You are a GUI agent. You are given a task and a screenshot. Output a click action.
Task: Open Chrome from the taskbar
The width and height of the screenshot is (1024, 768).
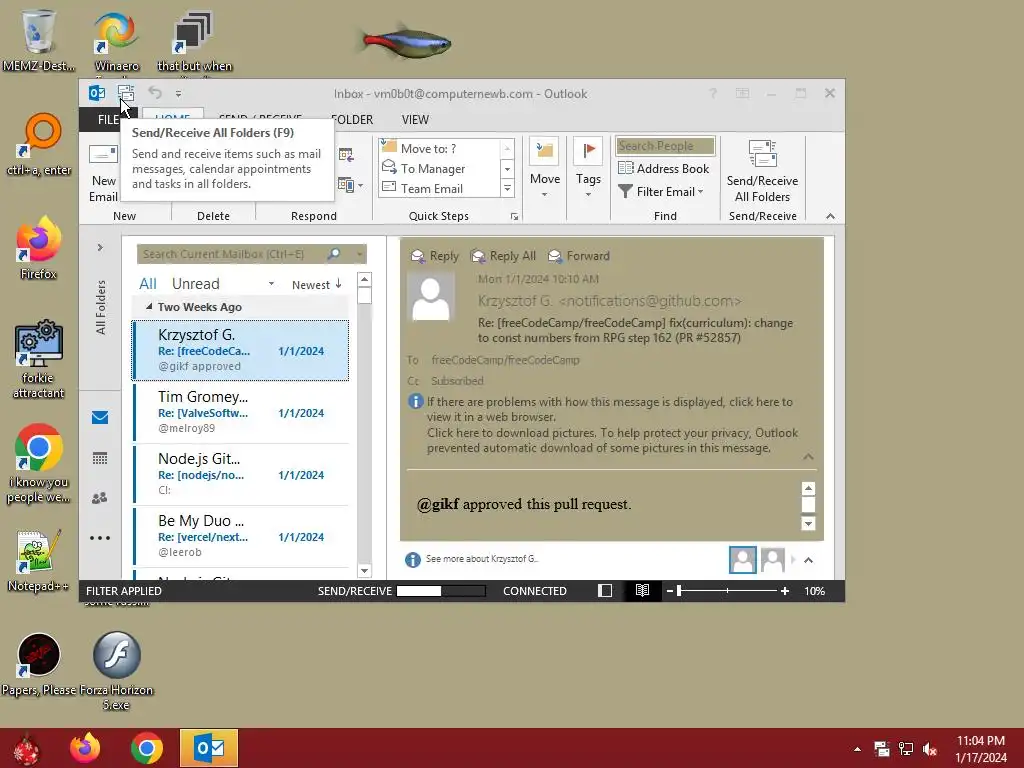point(147,748)
